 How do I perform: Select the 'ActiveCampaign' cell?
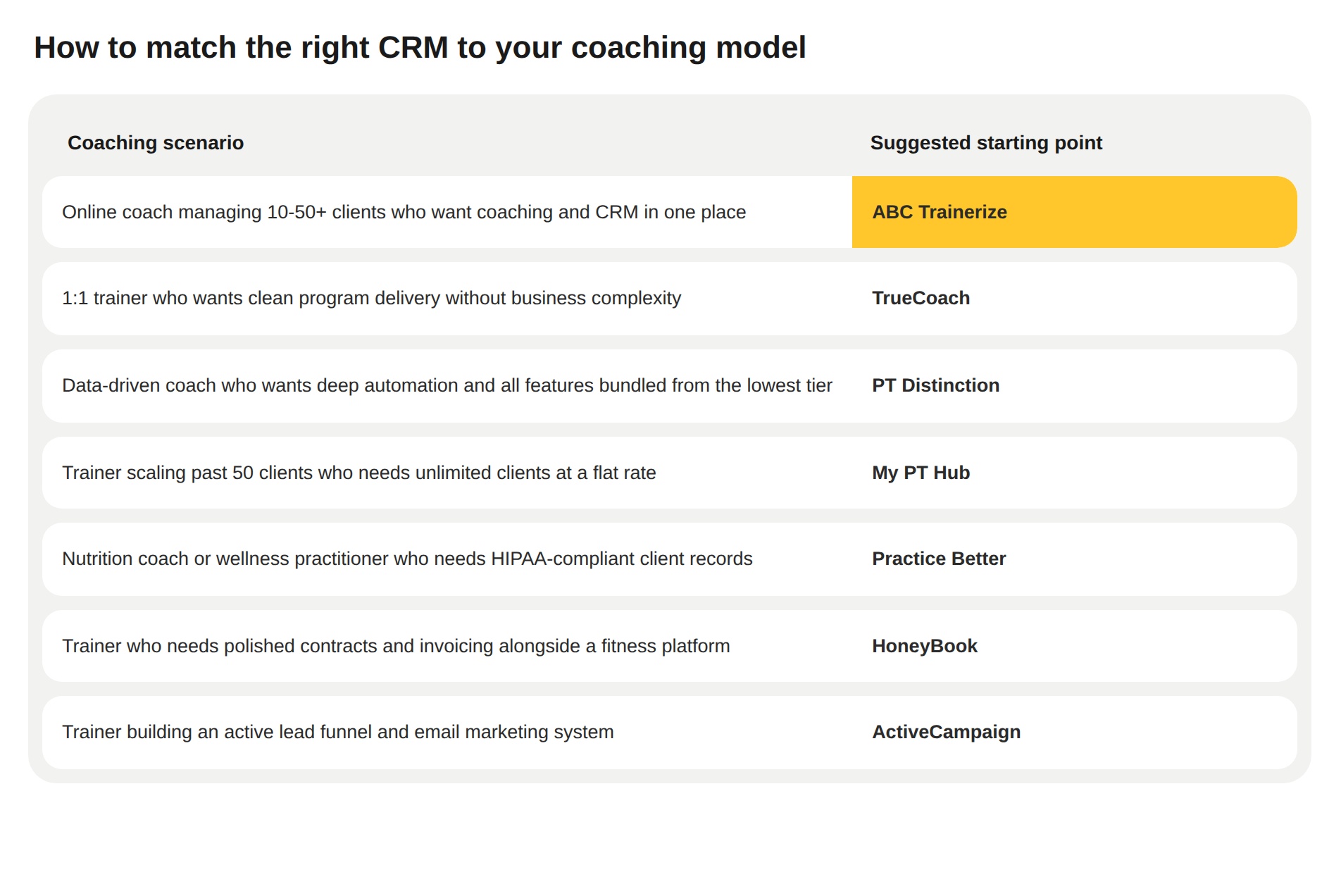pyautogui.click(x=1074, y=733)
